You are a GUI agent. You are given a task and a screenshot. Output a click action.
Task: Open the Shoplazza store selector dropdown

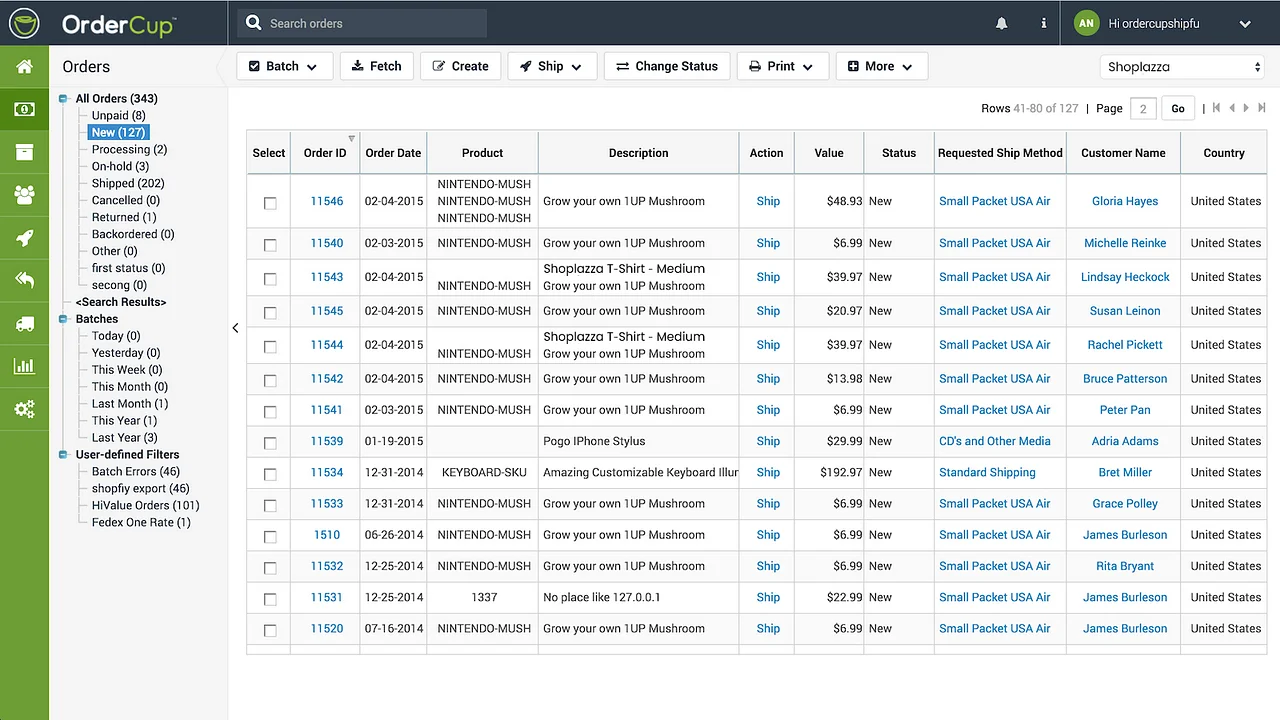pos(1182,66)
